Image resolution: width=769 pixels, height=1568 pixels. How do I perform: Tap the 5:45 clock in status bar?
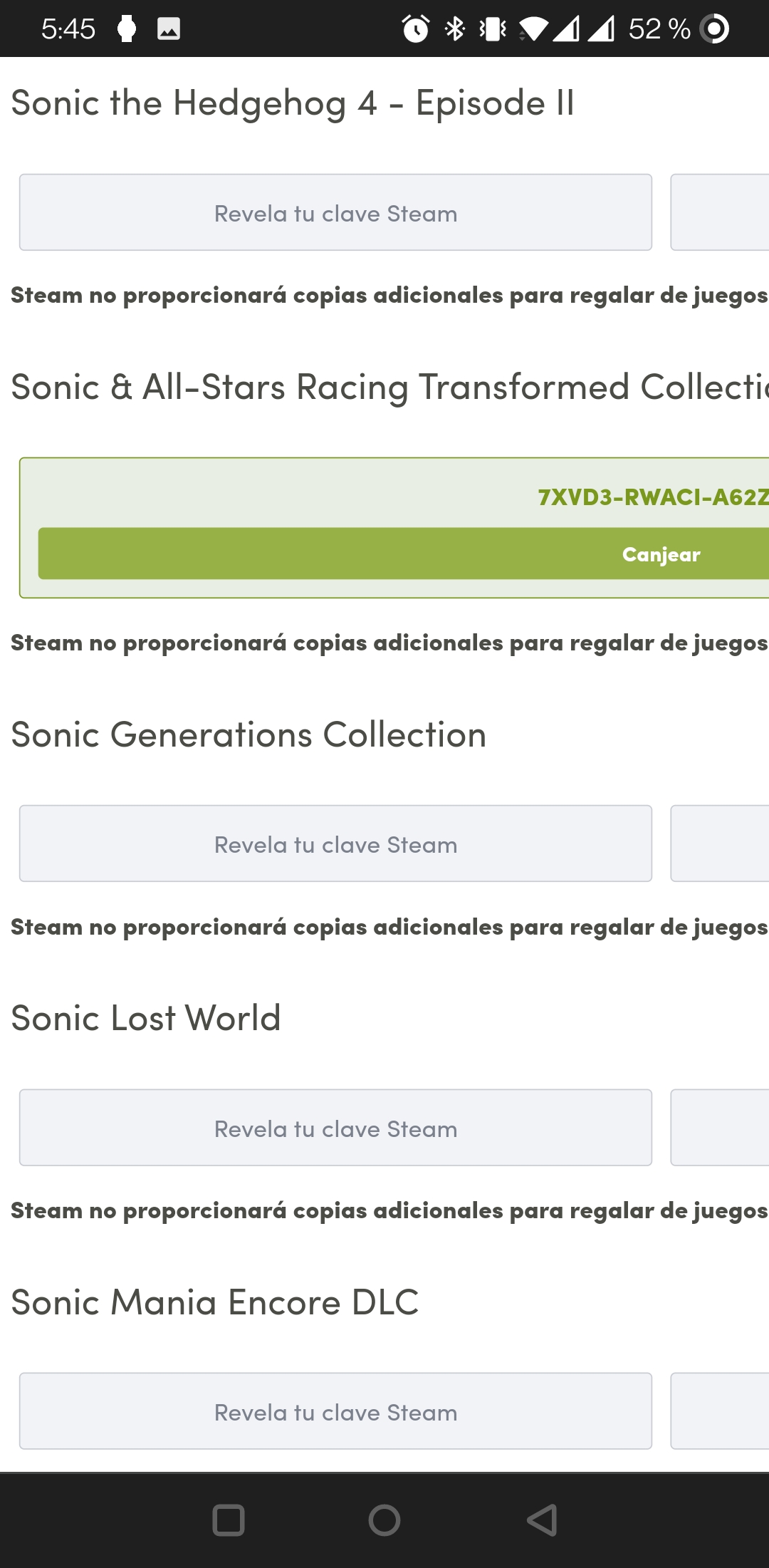[x=68, y=28]
